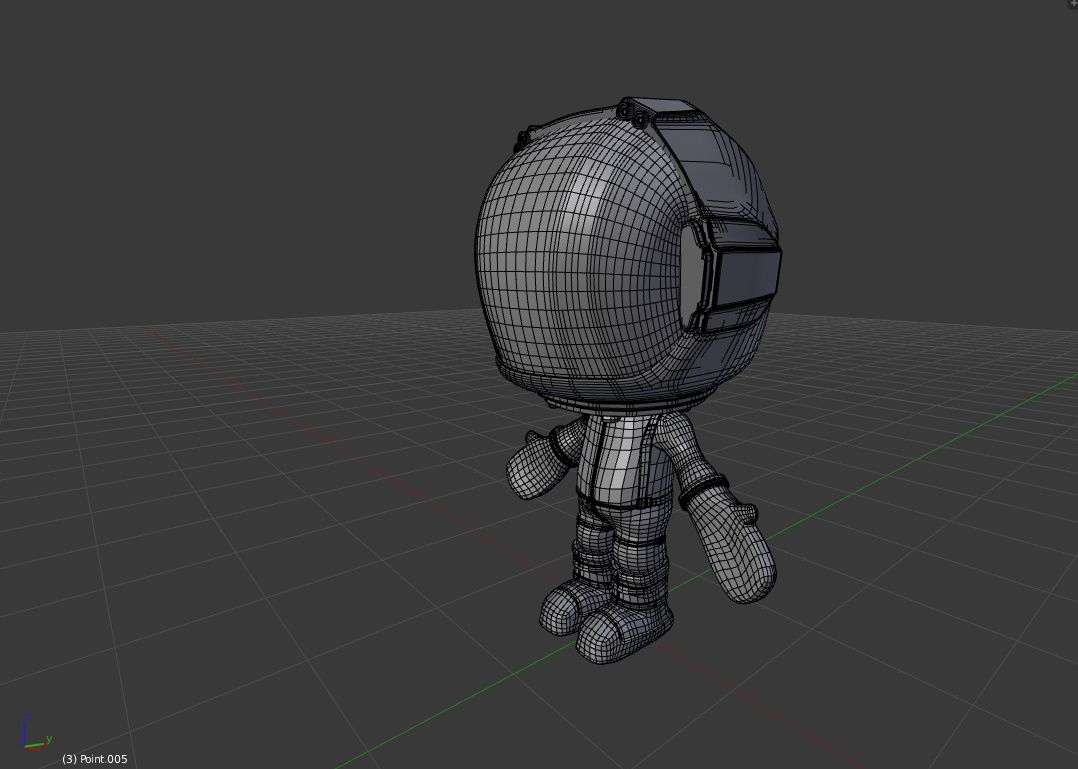Click the orientation gizmo origin point

(x=26, y=745)
